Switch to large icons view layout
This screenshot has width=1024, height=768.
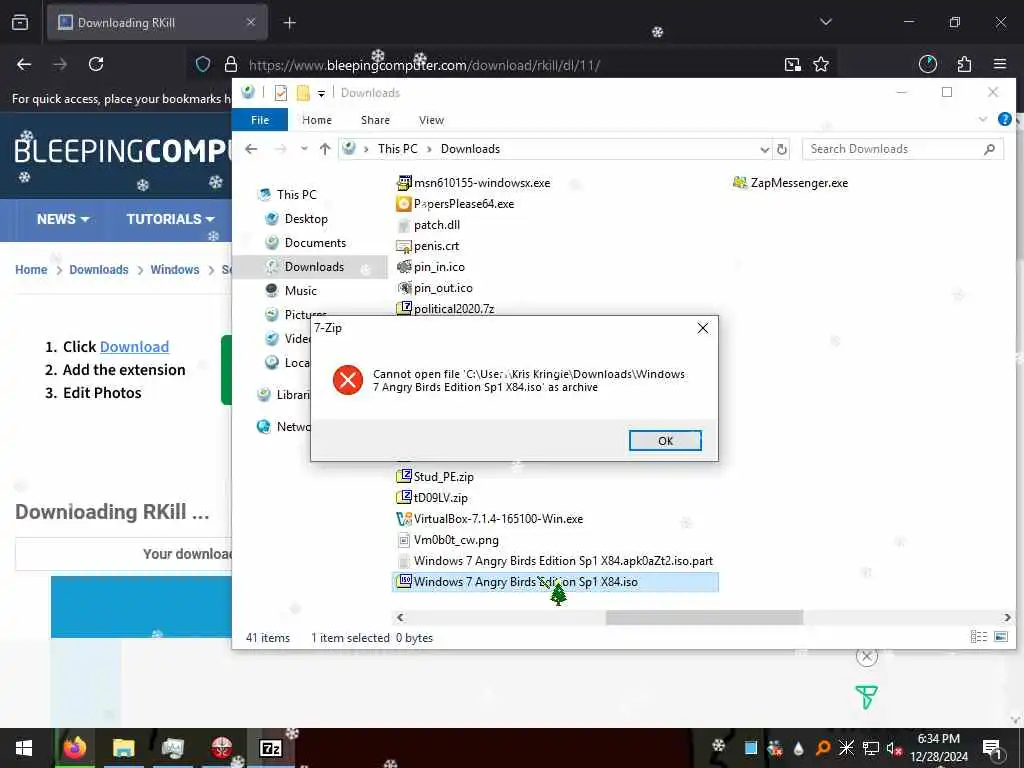pos(1000,637)
